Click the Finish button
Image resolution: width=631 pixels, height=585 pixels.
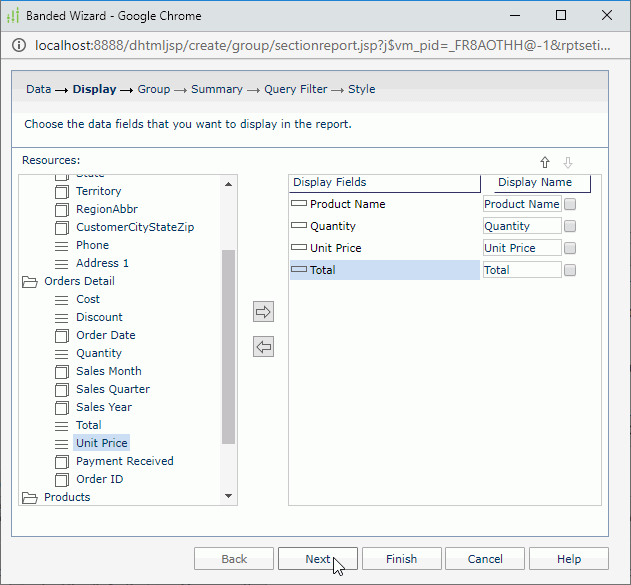[x=402, y=558]
